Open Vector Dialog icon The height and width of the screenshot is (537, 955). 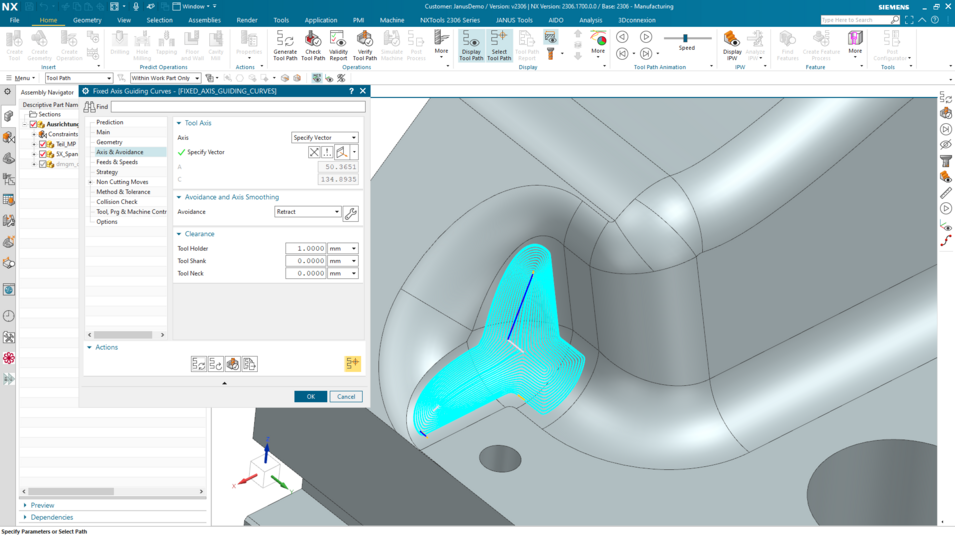[328, 152]
